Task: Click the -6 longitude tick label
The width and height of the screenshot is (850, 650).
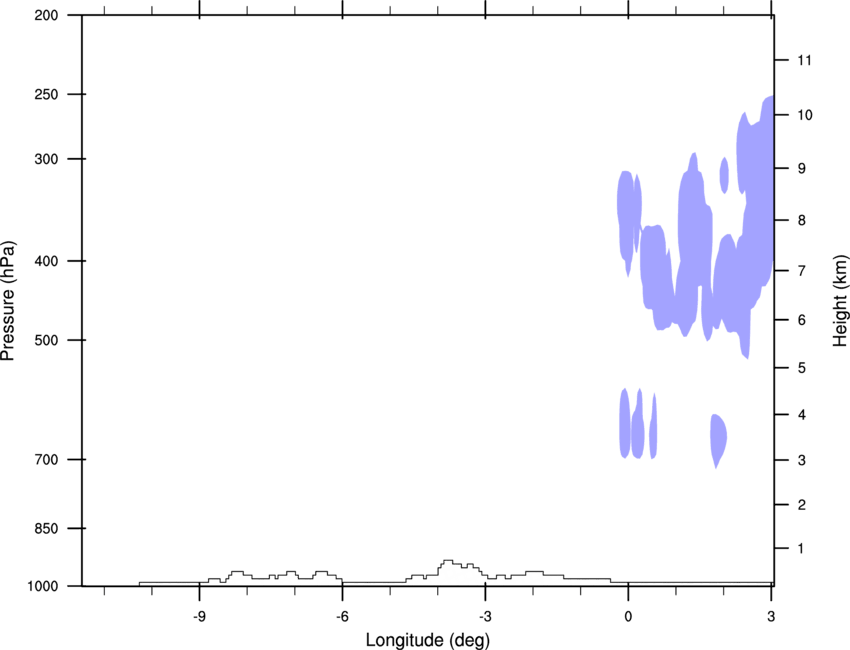Action: click(x=342, y=616)
